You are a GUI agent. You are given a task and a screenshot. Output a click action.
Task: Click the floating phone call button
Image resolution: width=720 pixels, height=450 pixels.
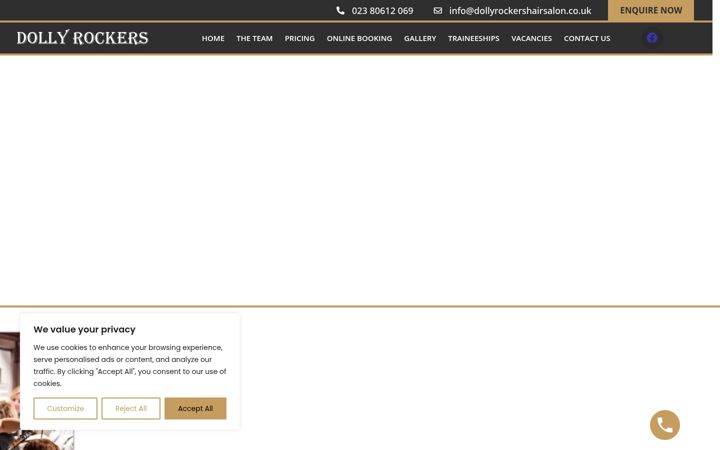point(664,425)
